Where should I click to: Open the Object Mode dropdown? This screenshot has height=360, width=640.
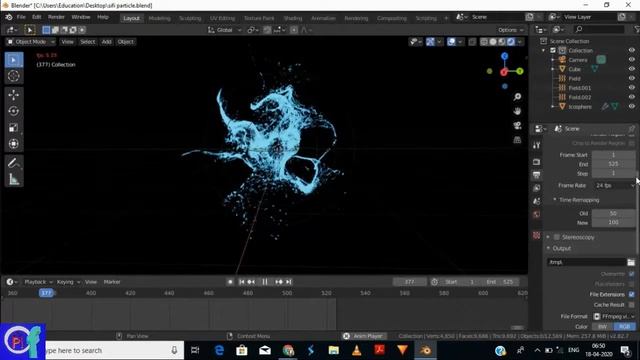pyautogui.click(x=31, y=42)
